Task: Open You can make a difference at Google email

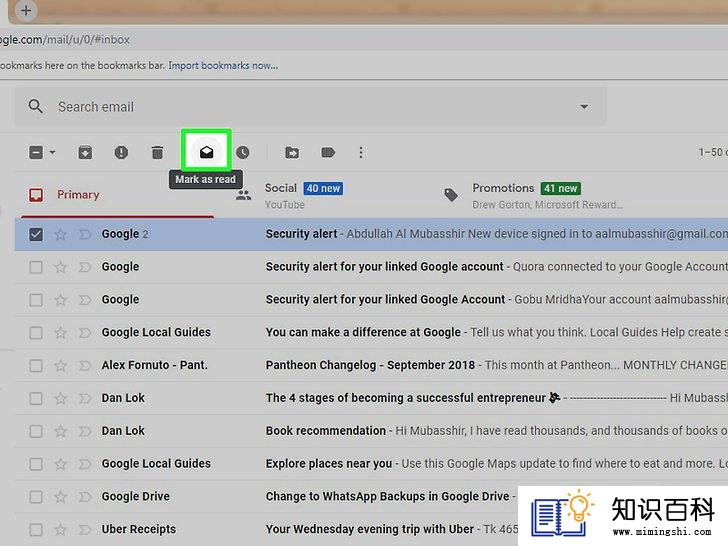Action: [371, 332]
